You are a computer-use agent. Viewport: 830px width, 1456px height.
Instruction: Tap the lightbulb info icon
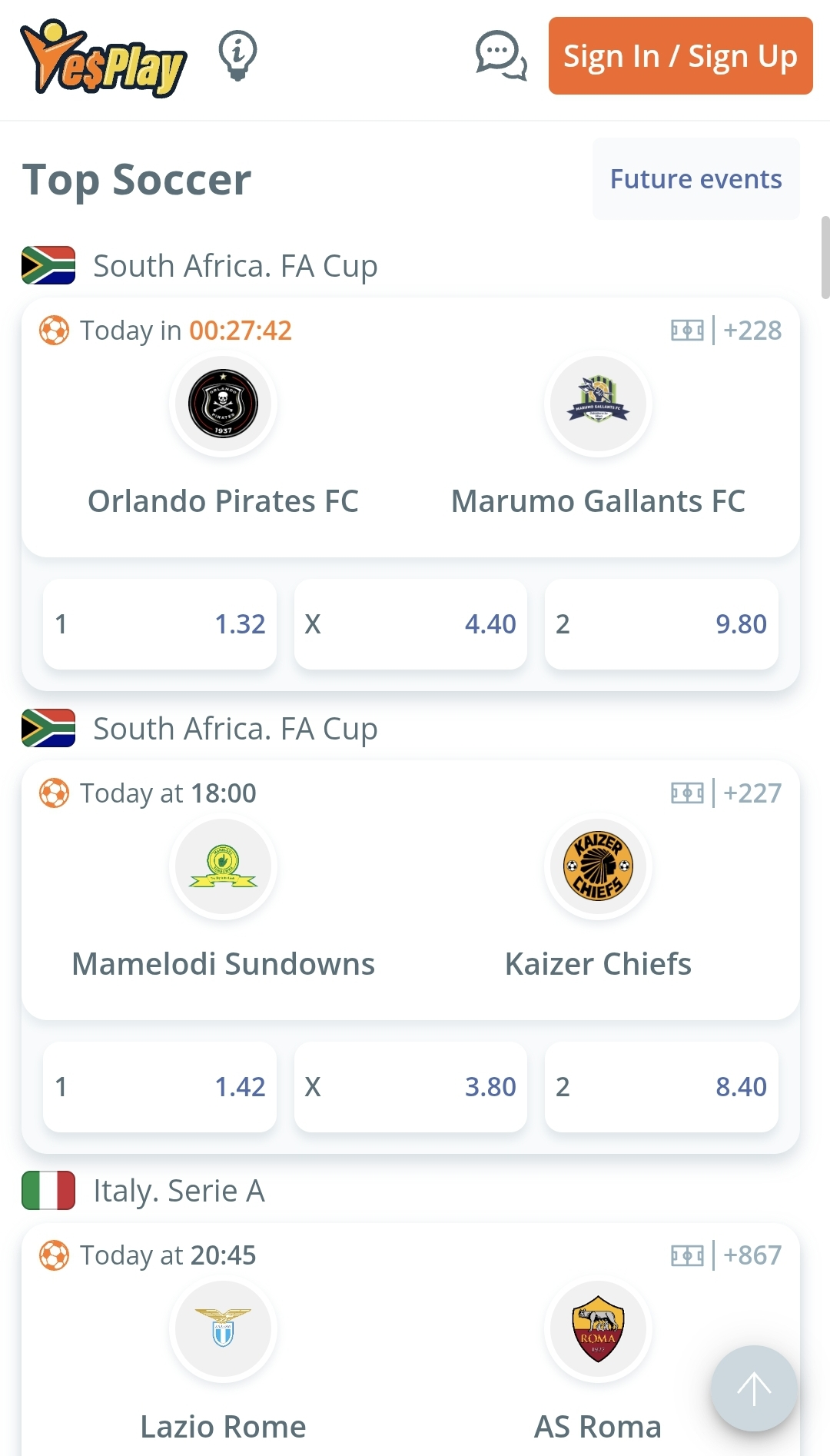(237, 55)
